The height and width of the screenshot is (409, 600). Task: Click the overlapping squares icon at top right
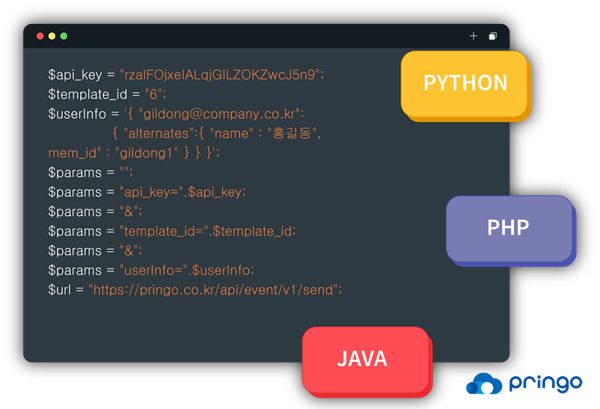click(x=492, y=36)
